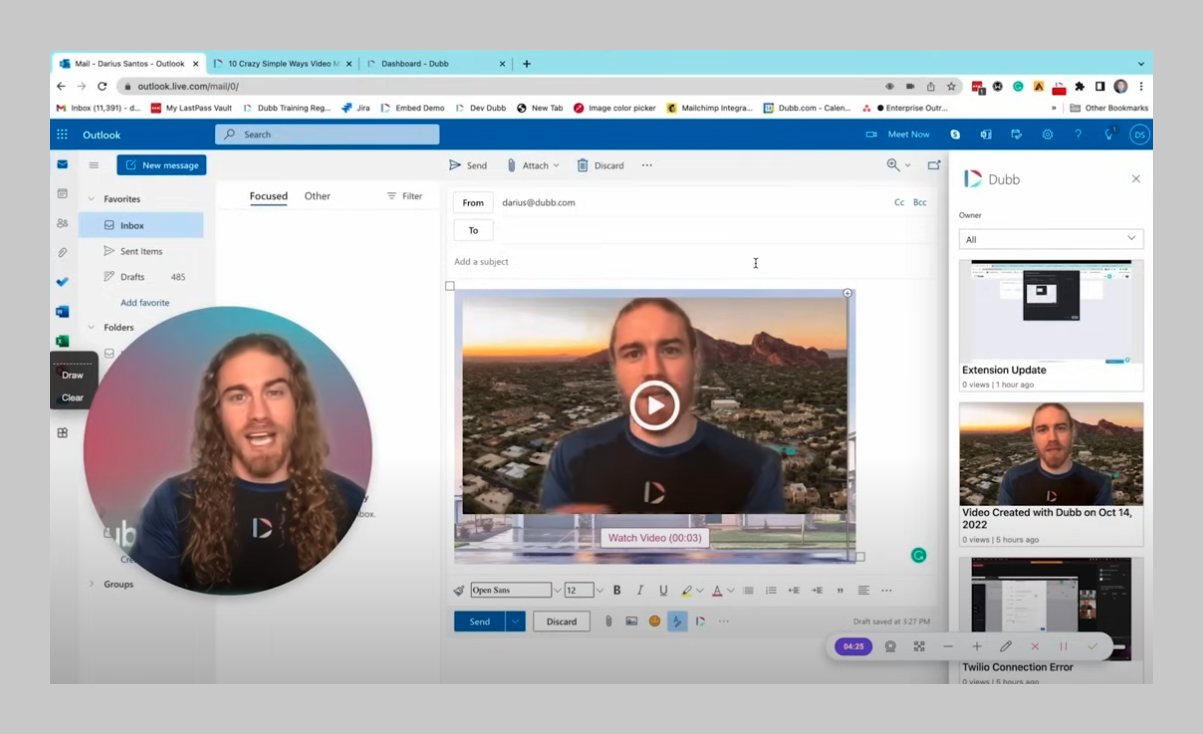Viewport: 1203px width, 734px height.
Task: Open People in the left rail
Action: coord(62,223)
